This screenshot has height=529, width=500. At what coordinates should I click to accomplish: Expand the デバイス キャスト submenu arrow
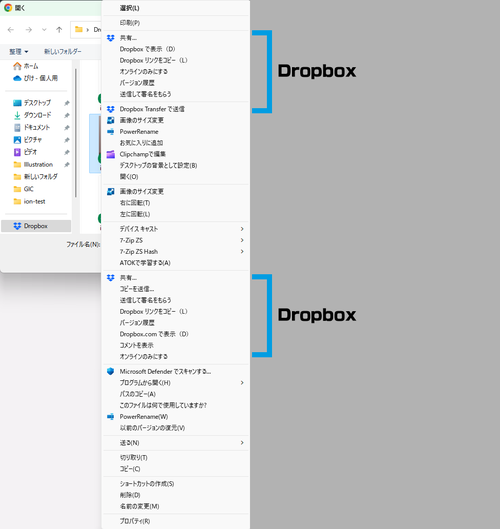(x=242, y=229)
